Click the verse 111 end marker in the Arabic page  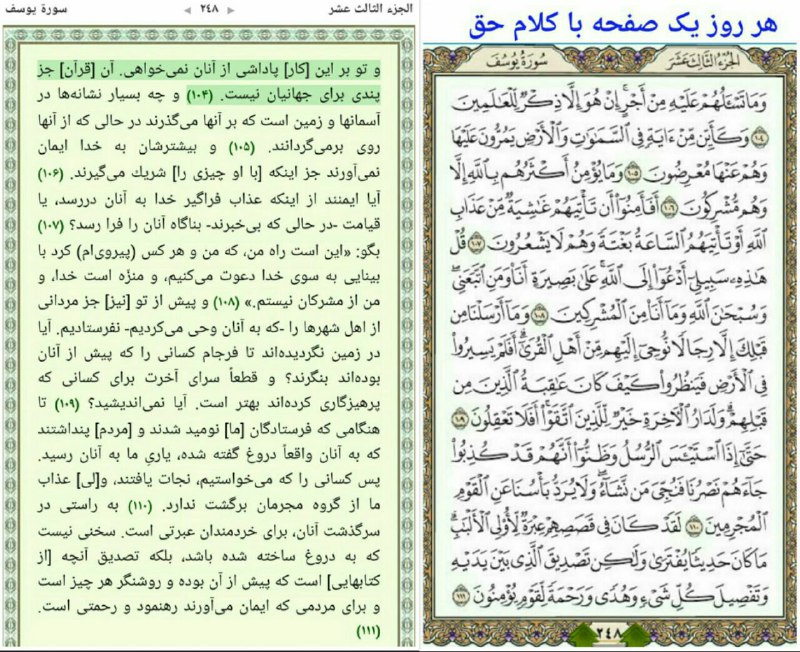pos(461,595)
